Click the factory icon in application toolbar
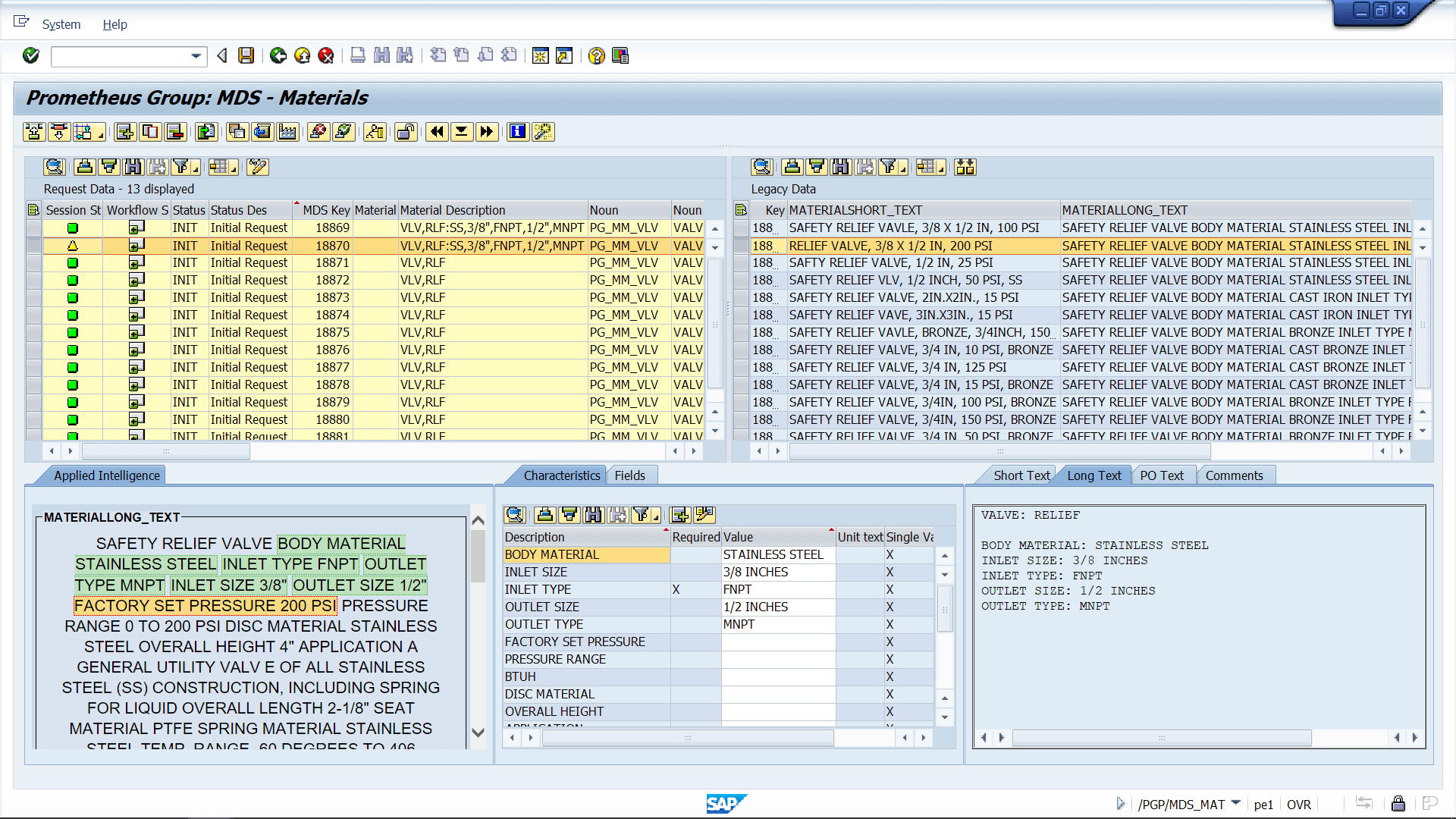1456x819 pixels. tap(287, 132)
